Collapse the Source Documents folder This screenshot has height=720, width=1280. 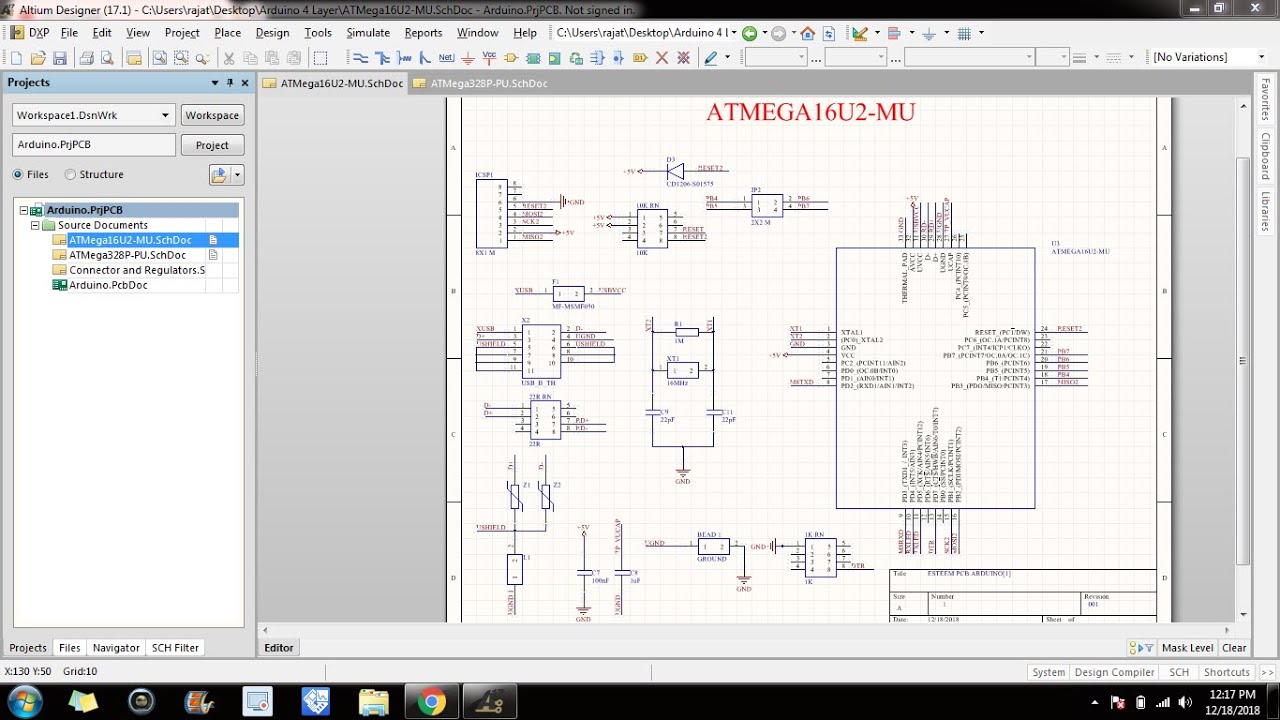tap(35, 226)
